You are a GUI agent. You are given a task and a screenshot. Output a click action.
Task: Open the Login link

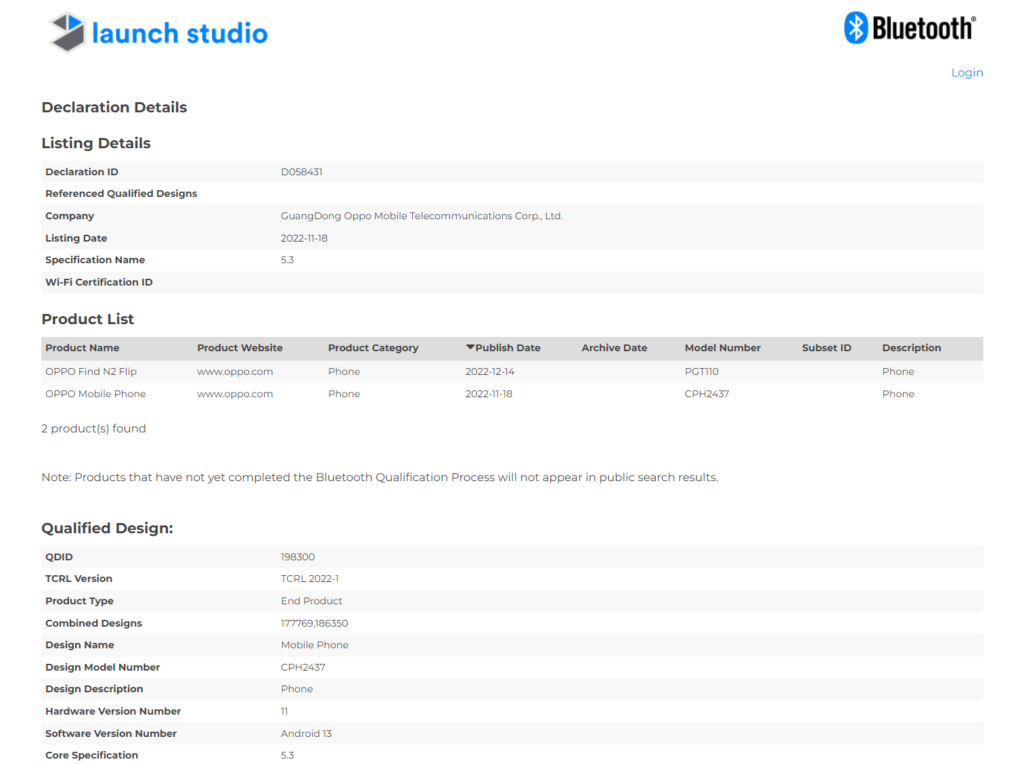pyautogui.click(x=967, y=72)
